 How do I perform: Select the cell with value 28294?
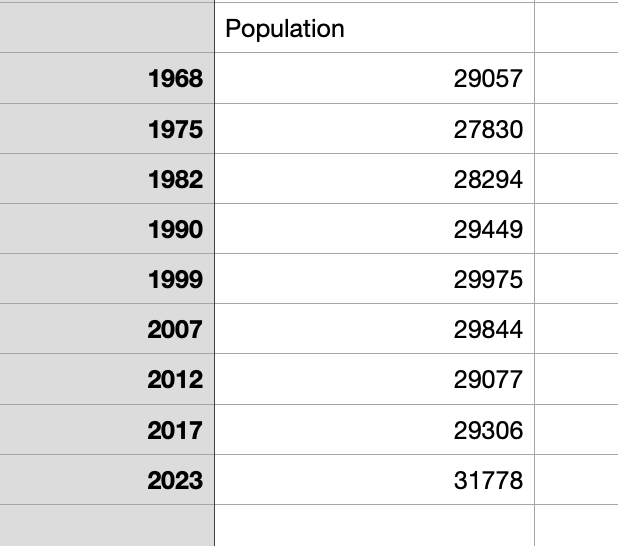(x=374, y=179)
